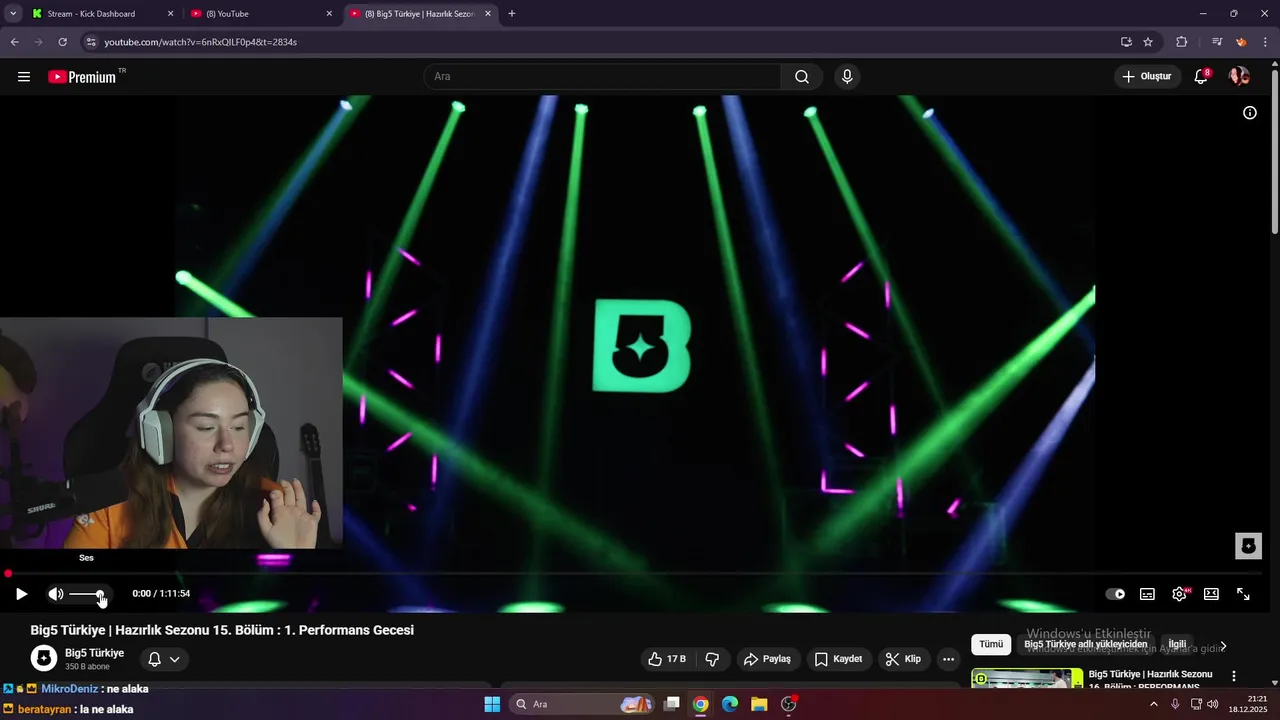Share the video with Paylaş

[767, 659]
